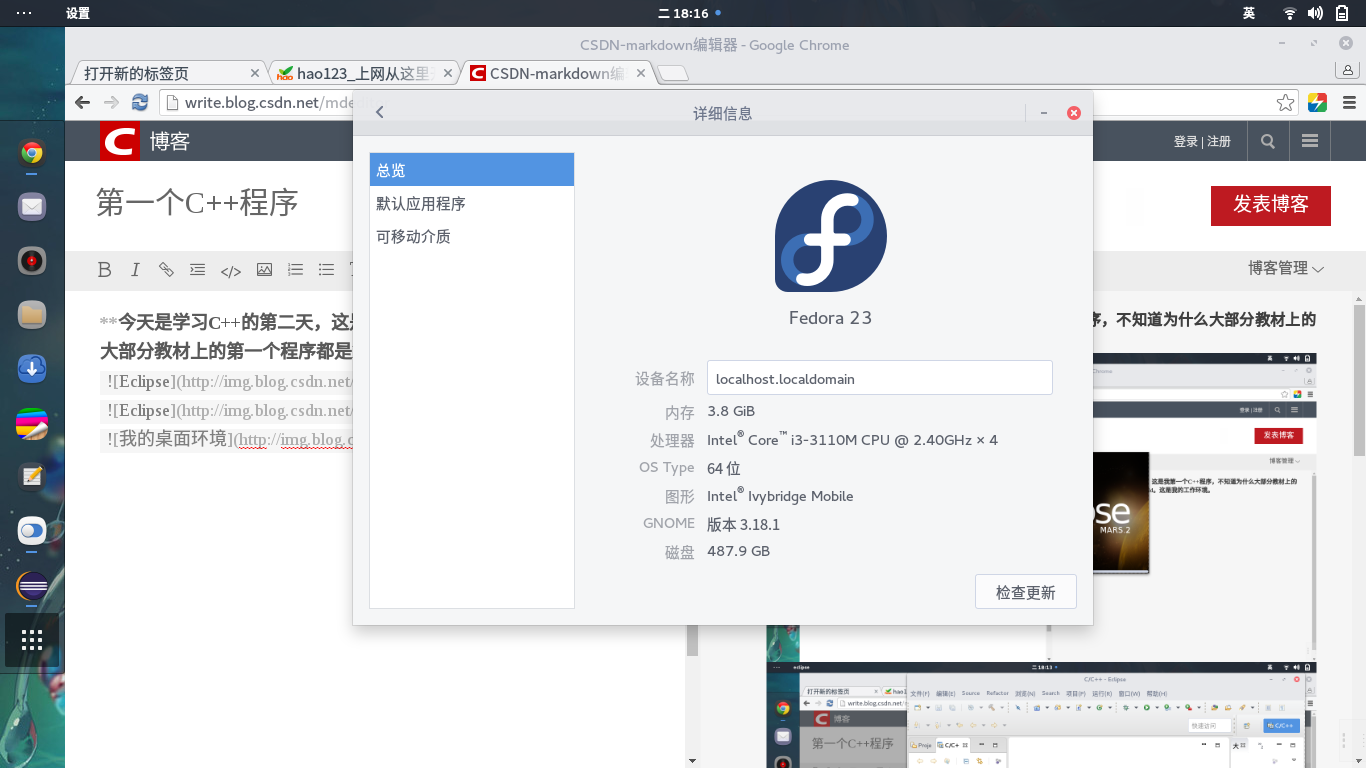Open a new Chrome tab
Screen dimensions: 1366x768
(673, 73)
